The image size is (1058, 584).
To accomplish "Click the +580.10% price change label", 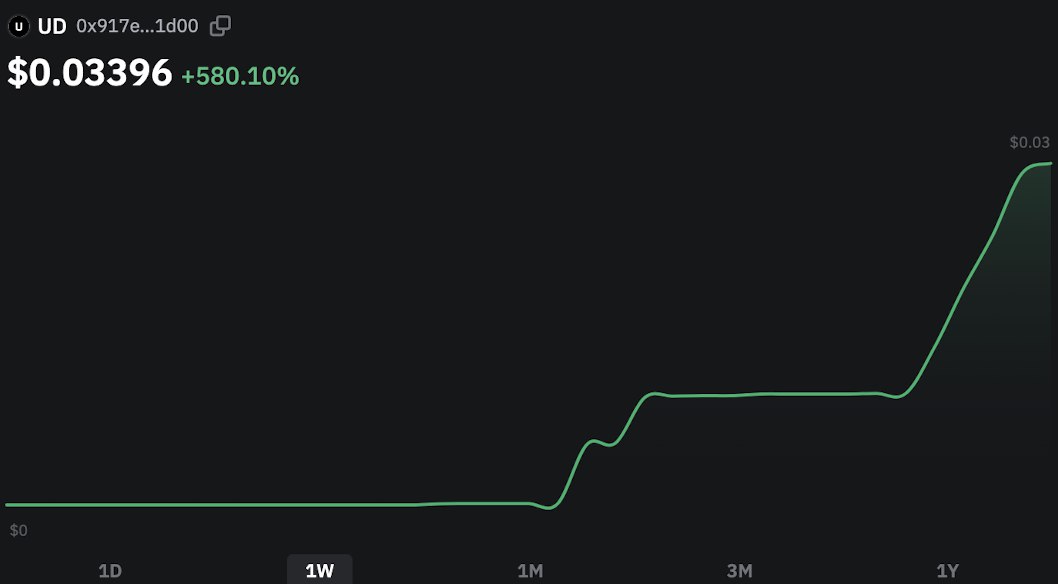I will (x=240, y=76).
